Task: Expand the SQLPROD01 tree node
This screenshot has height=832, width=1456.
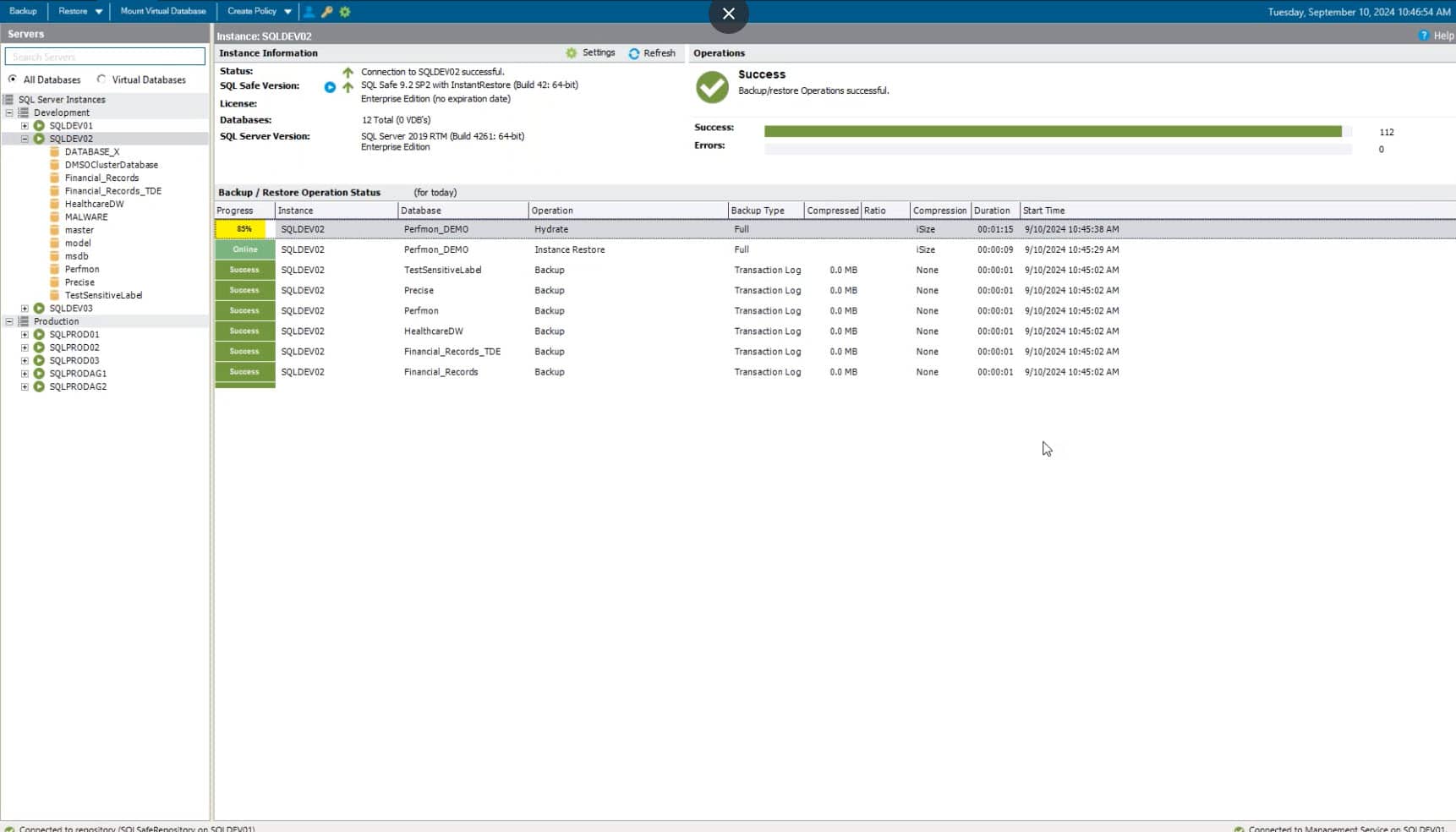Action: [25, 335]
